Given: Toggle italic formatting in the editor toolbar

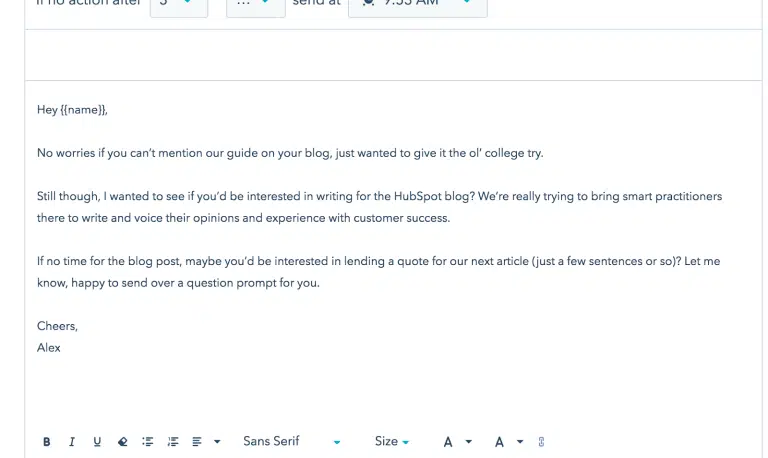Looking at the screenshot, I should coord(72,442).
